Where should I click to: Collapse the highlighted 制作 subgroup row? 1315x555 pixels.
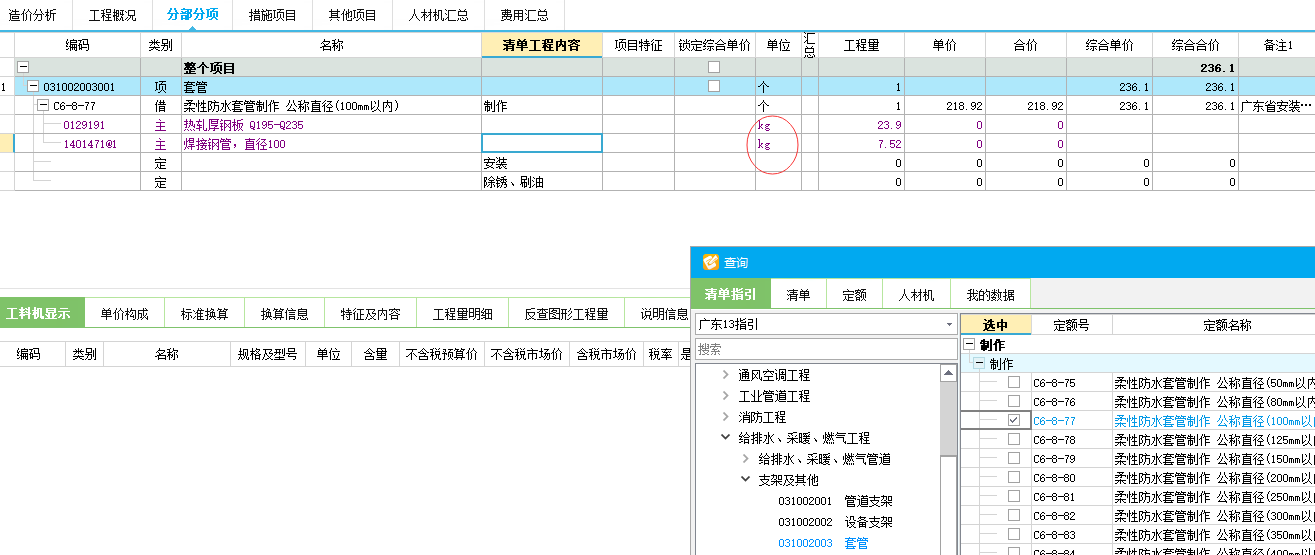979,364
